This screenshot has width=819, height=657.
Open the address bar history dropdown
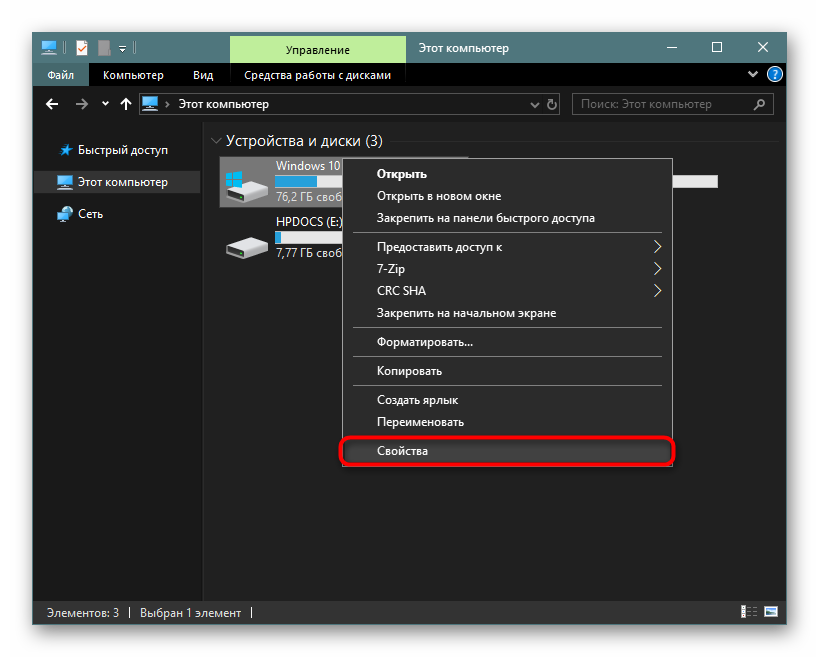click(534, 104)
